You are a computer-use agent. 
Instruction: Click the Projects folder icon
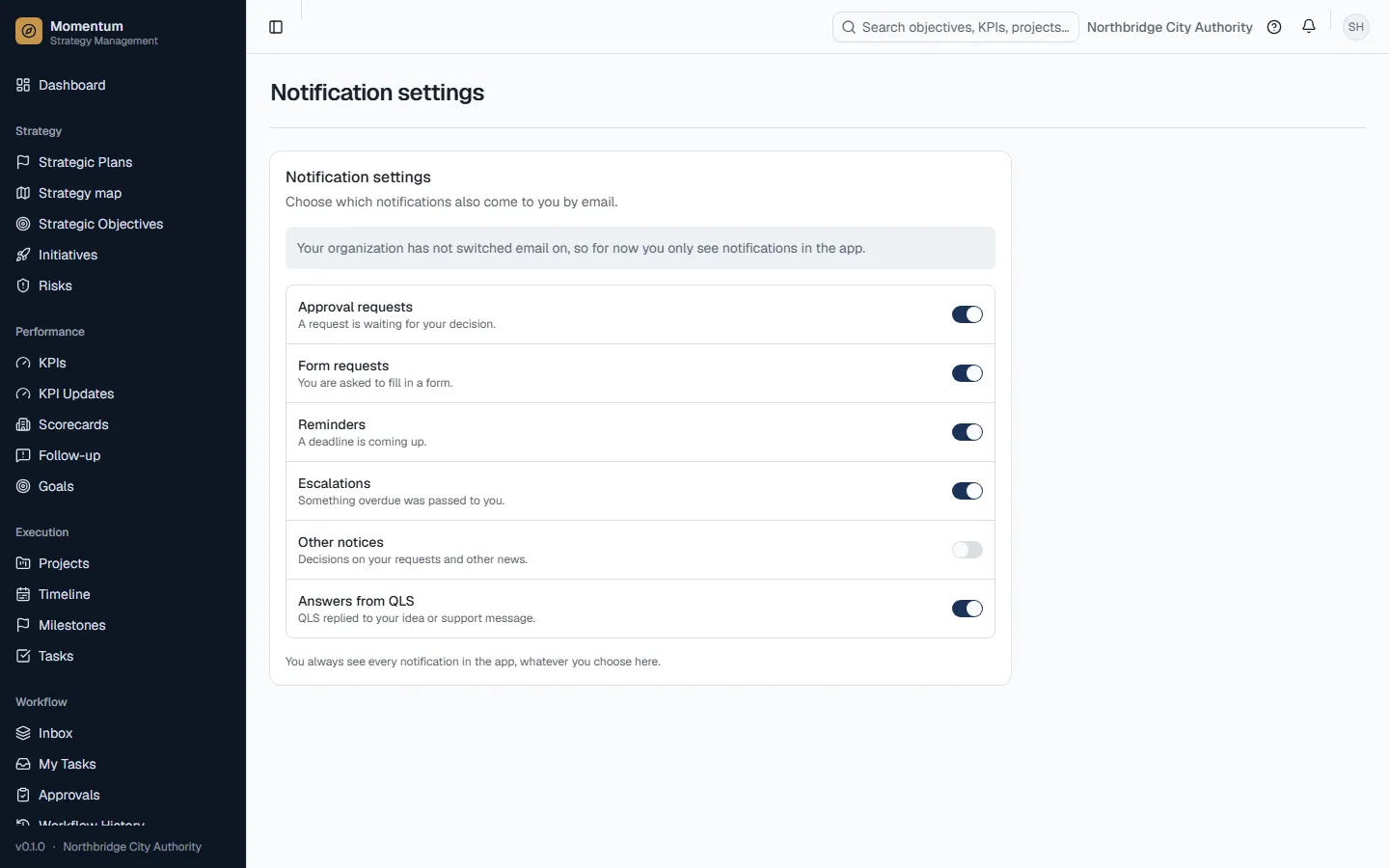tap(23, 563)
